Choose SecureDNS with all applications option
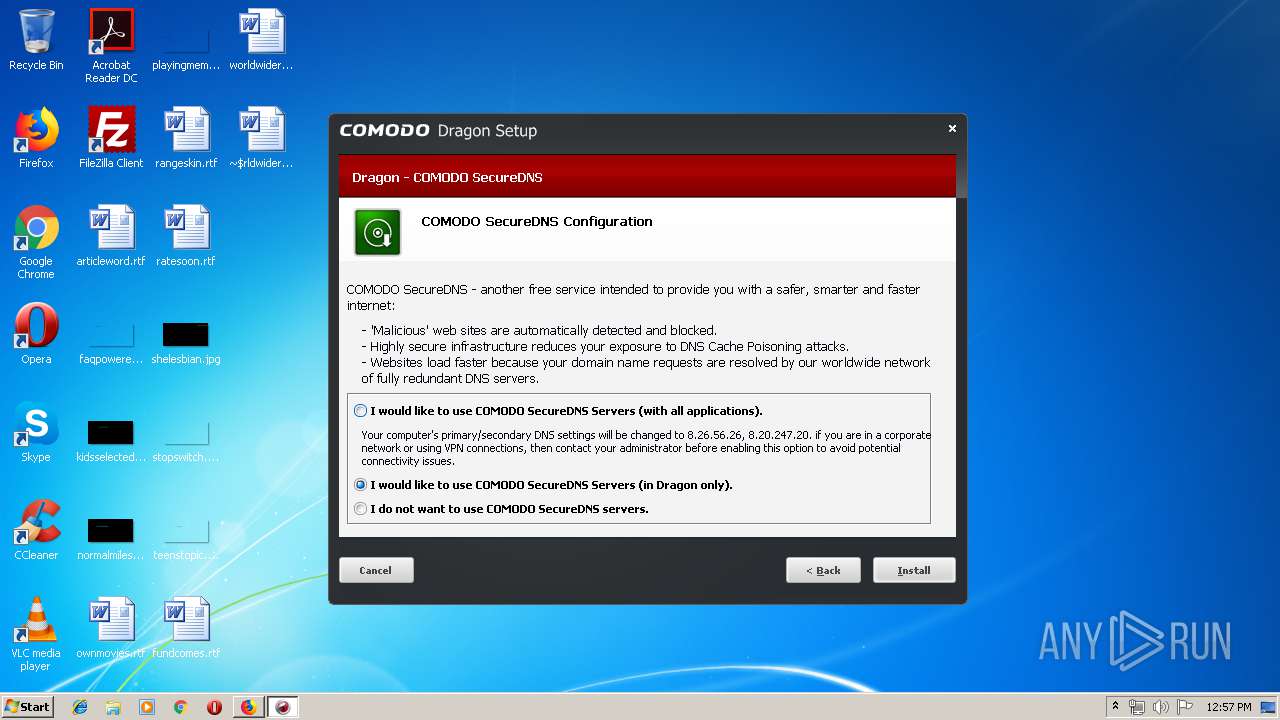This screenshot has height=720, width=1280. point(361,411)
